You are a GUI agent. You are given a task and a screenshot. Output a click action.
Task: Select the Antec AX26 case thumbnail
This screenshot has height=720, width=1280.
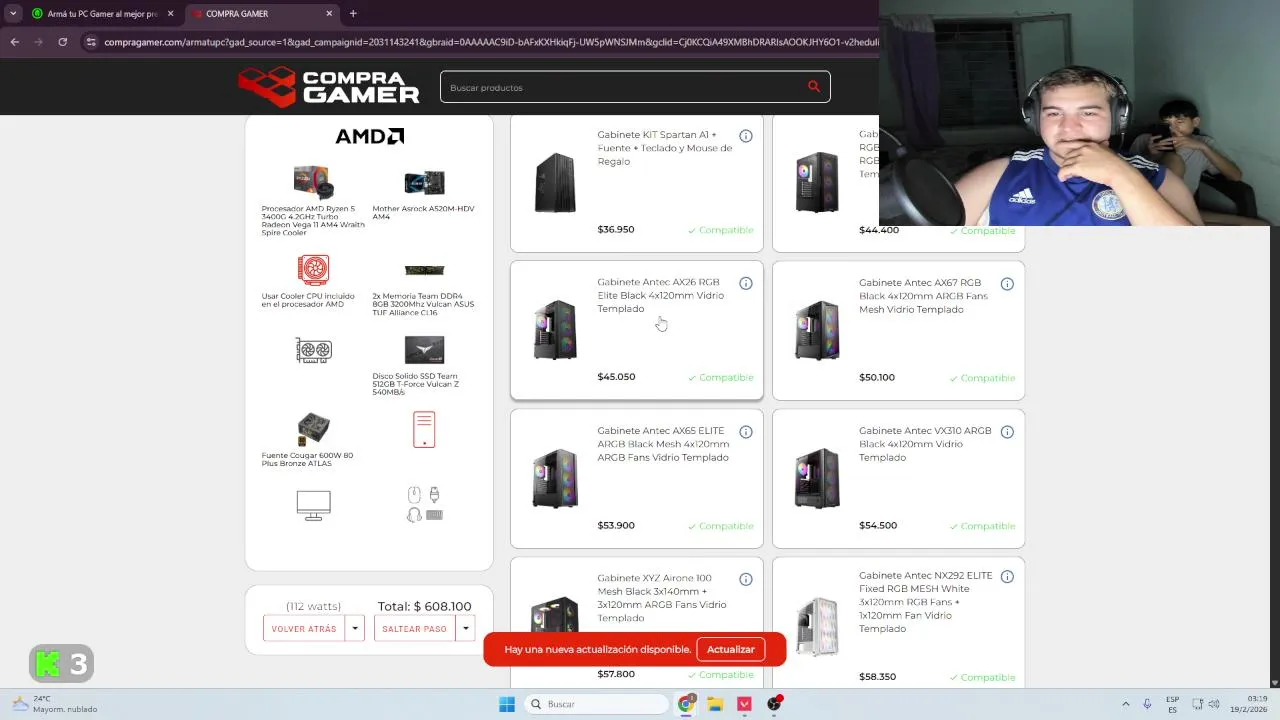[555, 329]
